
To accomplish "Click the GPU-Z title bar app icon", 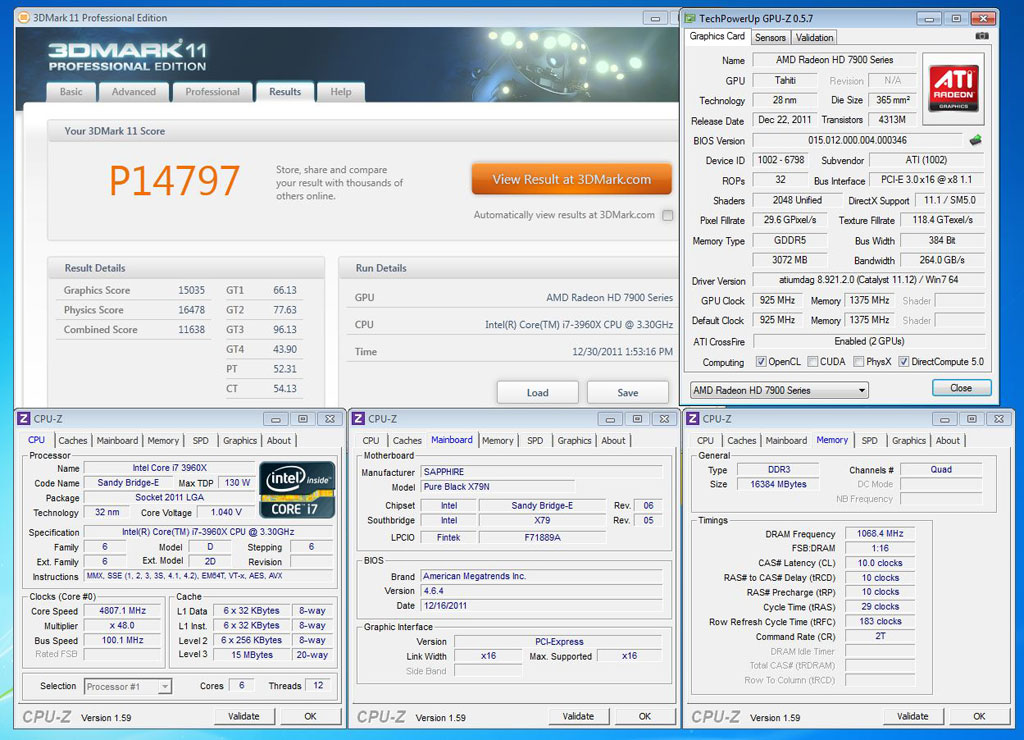I will pyautogui.click(x=690, y=18).
